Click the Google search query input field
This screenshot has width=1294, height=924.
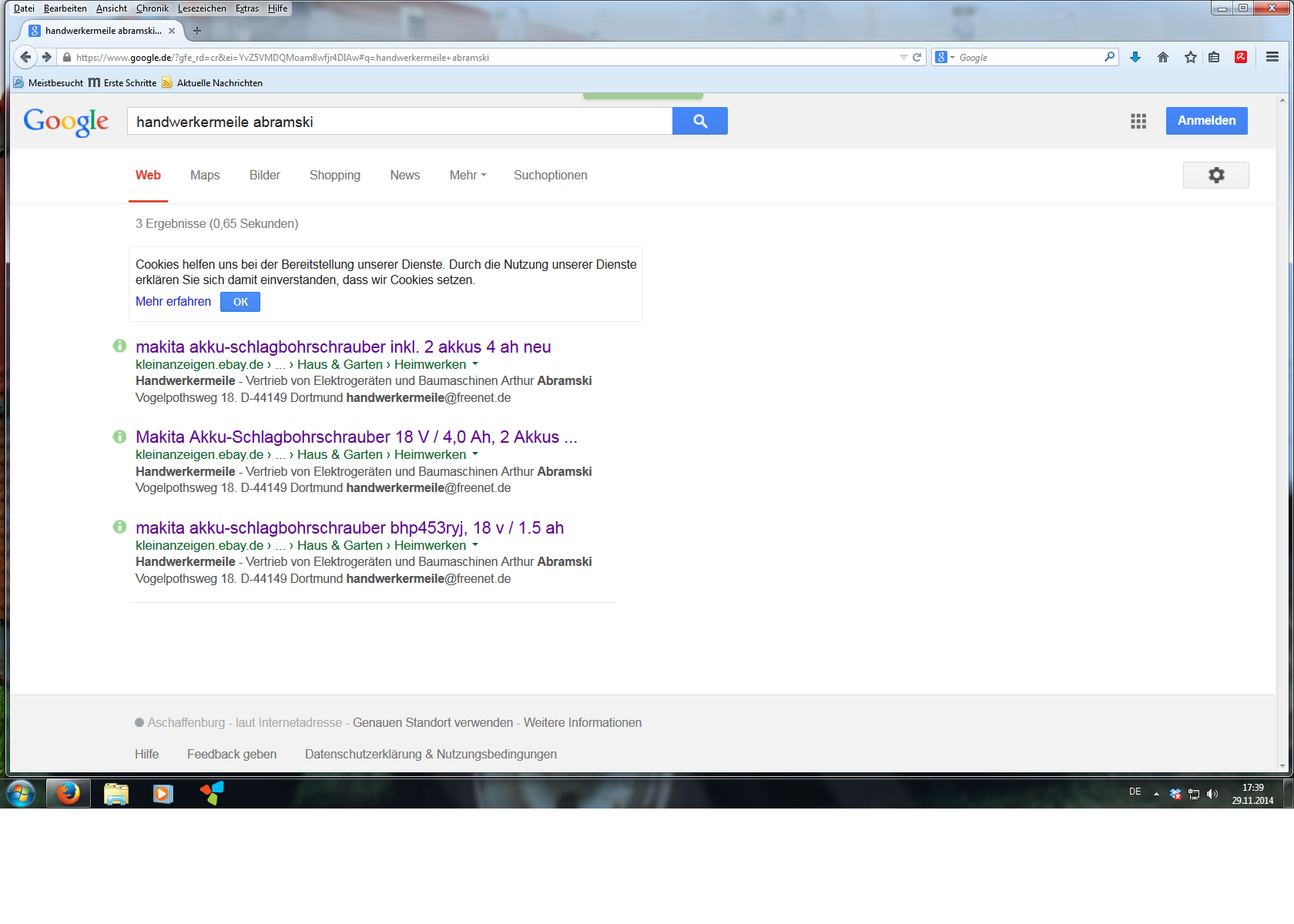click(x=400, y=121)
